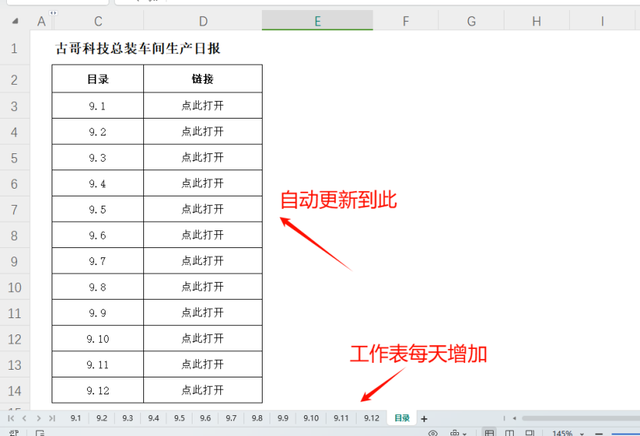This screenshot has width=640, height=436.
Task: Select row 7 header
Action: [x=15, y=209]
